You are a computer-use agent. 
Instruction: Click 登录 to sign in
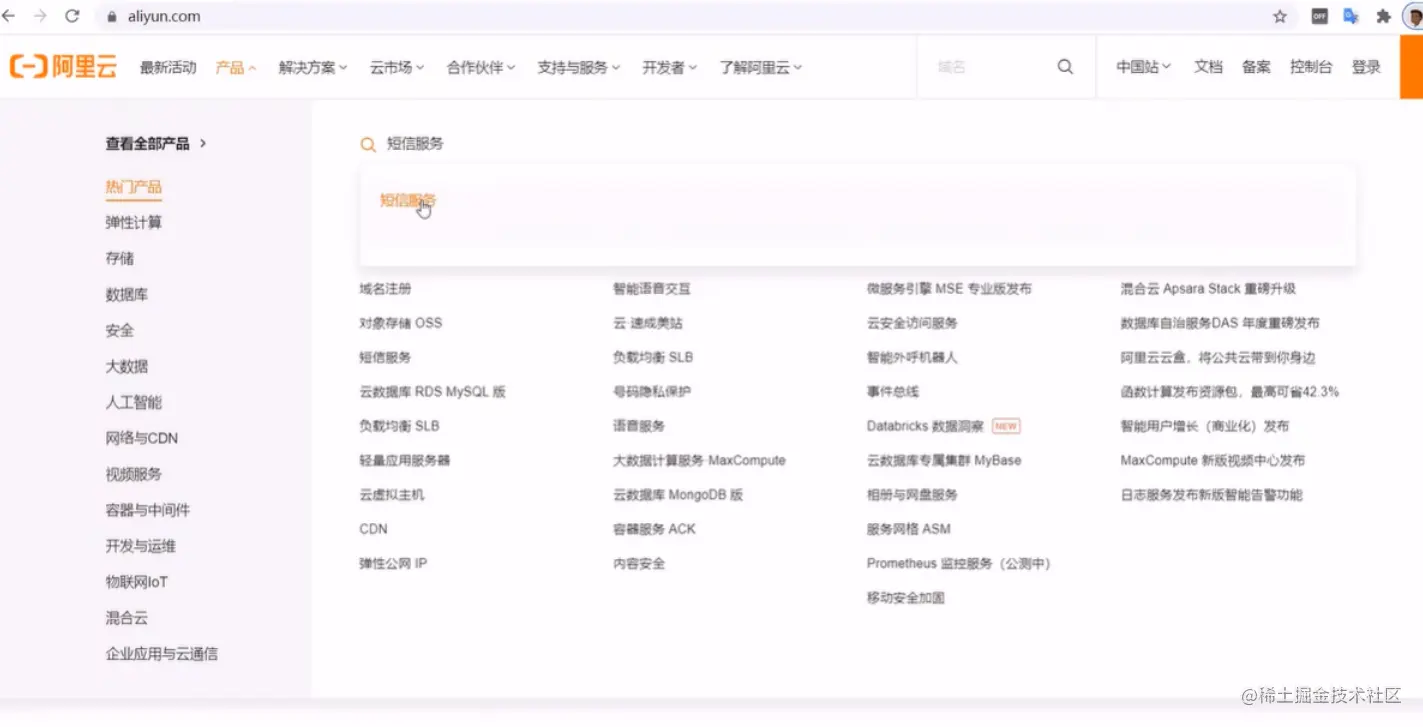[1366, 67]
